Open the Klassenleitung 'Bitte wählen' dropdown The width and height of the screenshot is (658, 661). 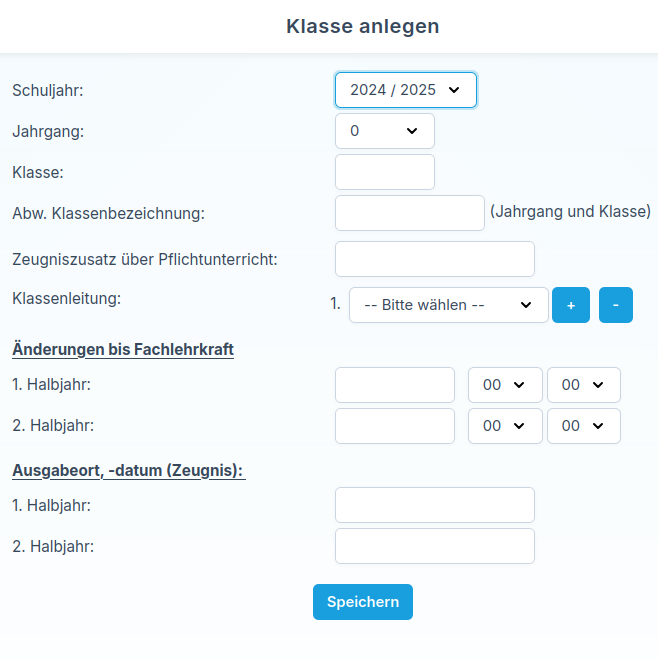[x=448, y=305]
